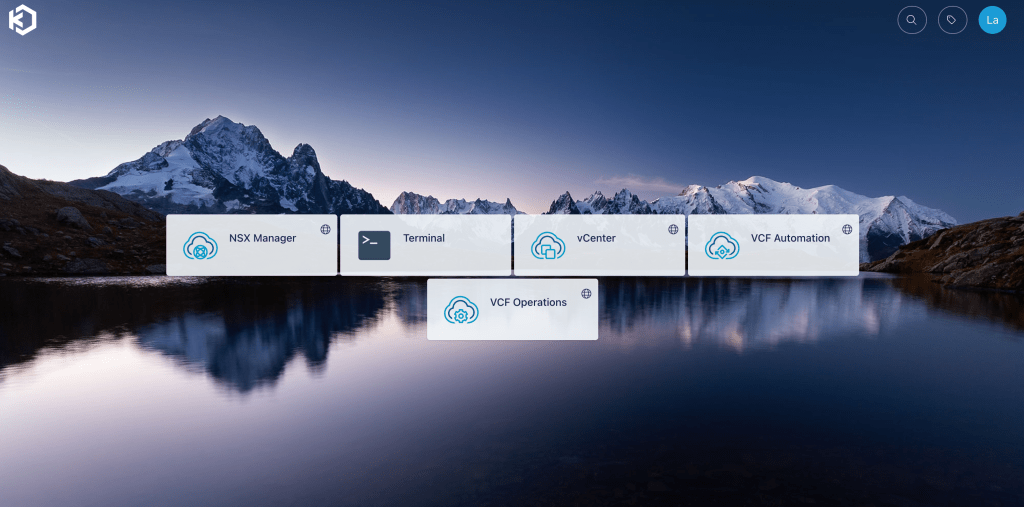
Task: Click the tags filter icon
Action: click(952, 20)
